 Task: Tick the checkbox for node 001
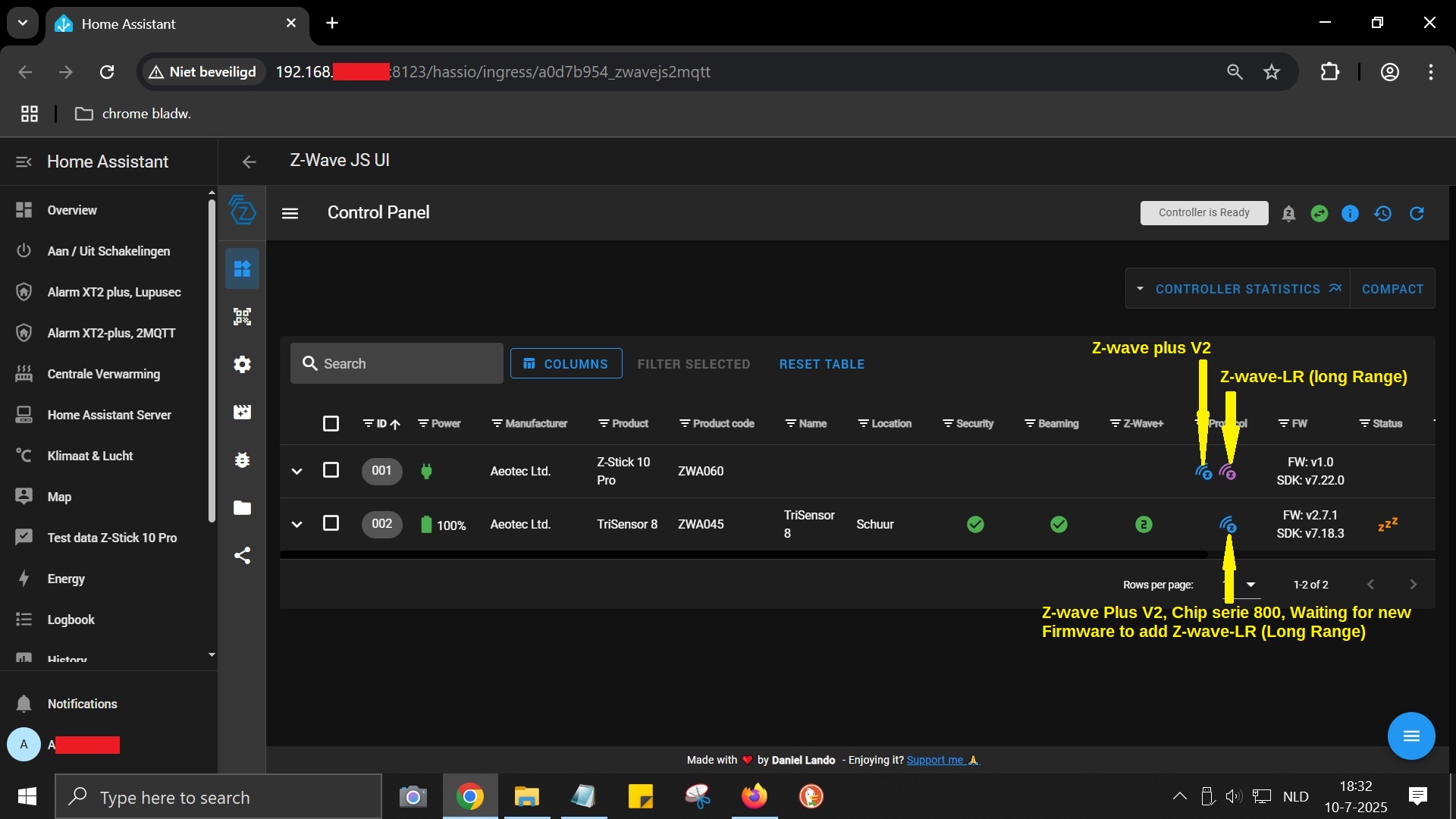[331, 470]
